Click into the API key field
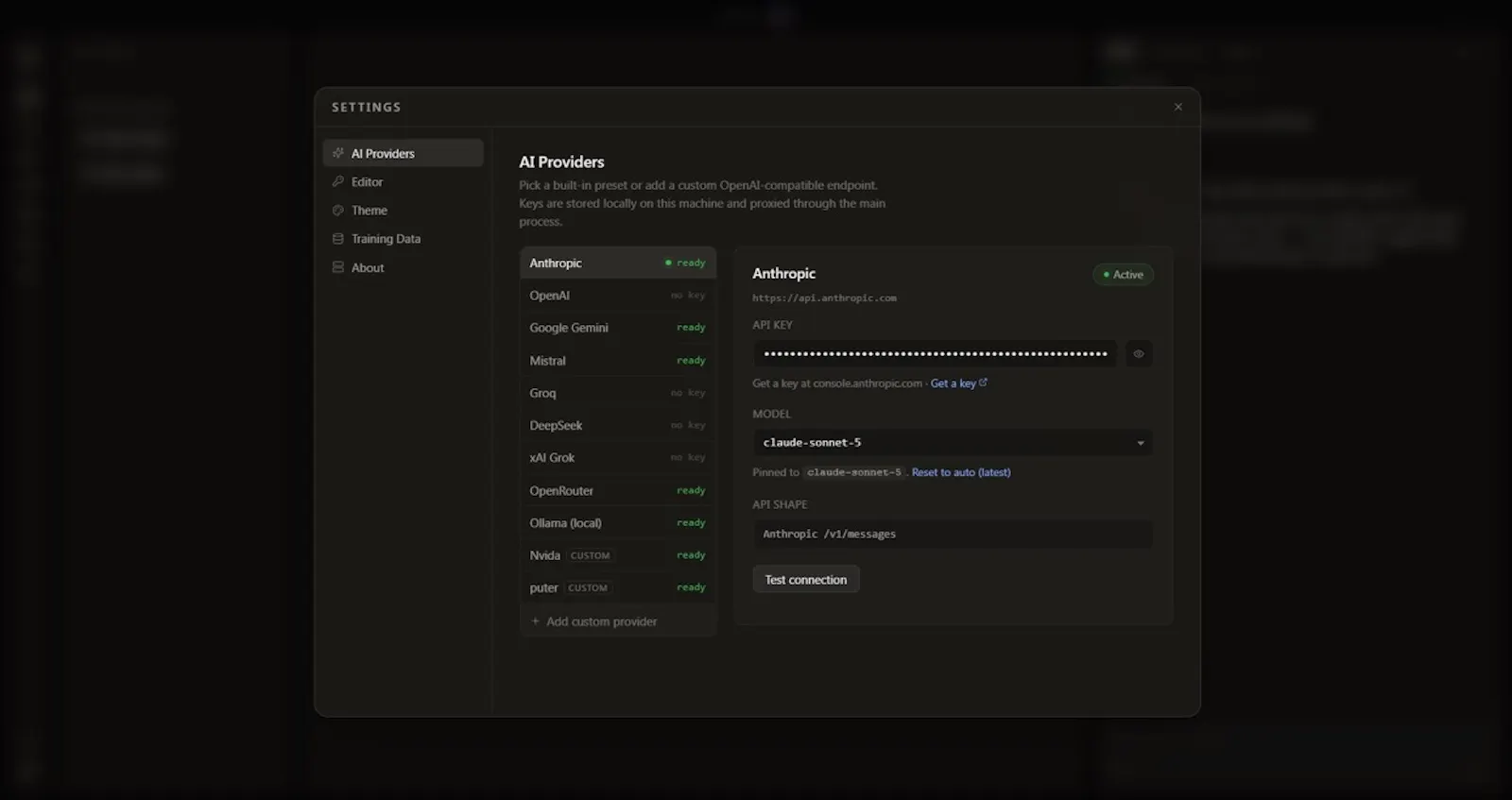The image size is (1512, 800). (x=935, y=354)
